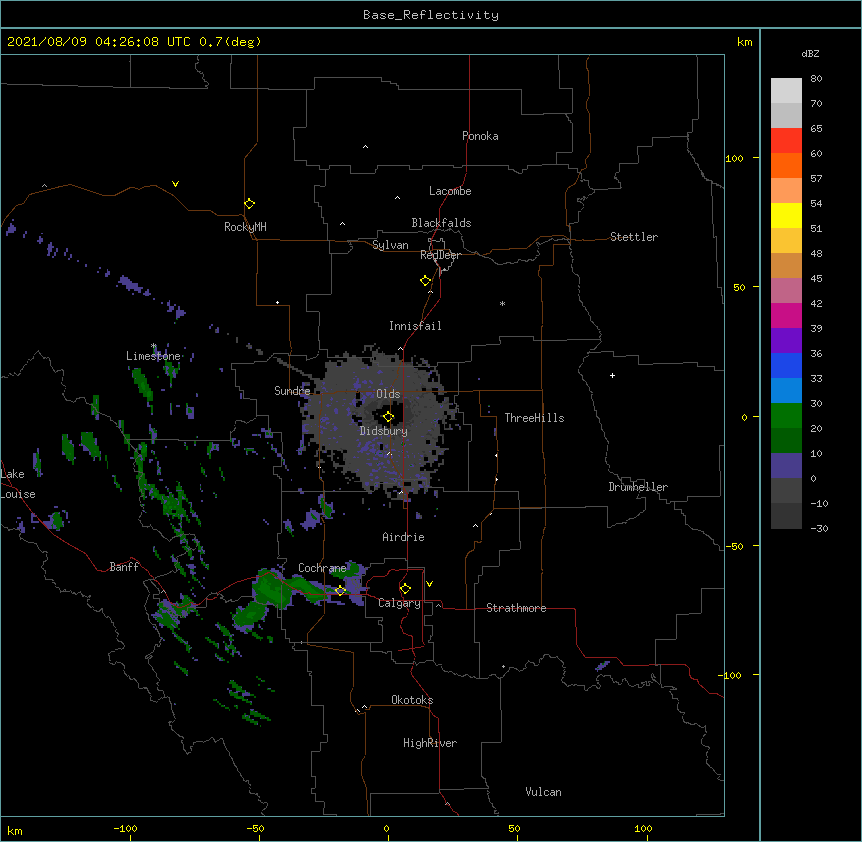Pick the magenta 42 dBZ legend swatch
Viewport: 862px width, 842px height.
pos(786,315)
